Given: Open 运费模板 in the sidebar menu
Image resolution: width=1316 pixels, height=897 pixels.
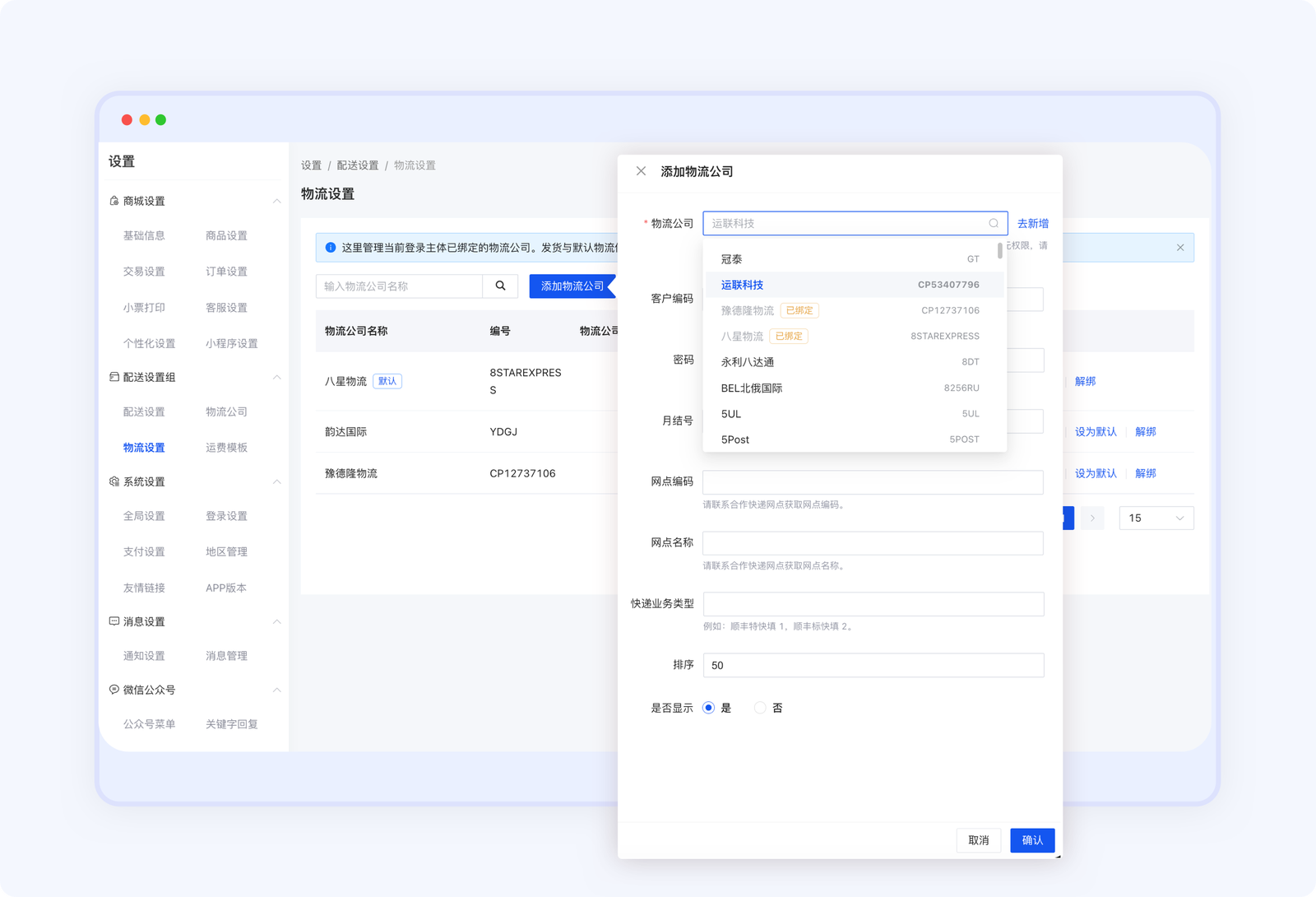Looking at the screenshot, I should pyautogui.click(x=226, y=448).
